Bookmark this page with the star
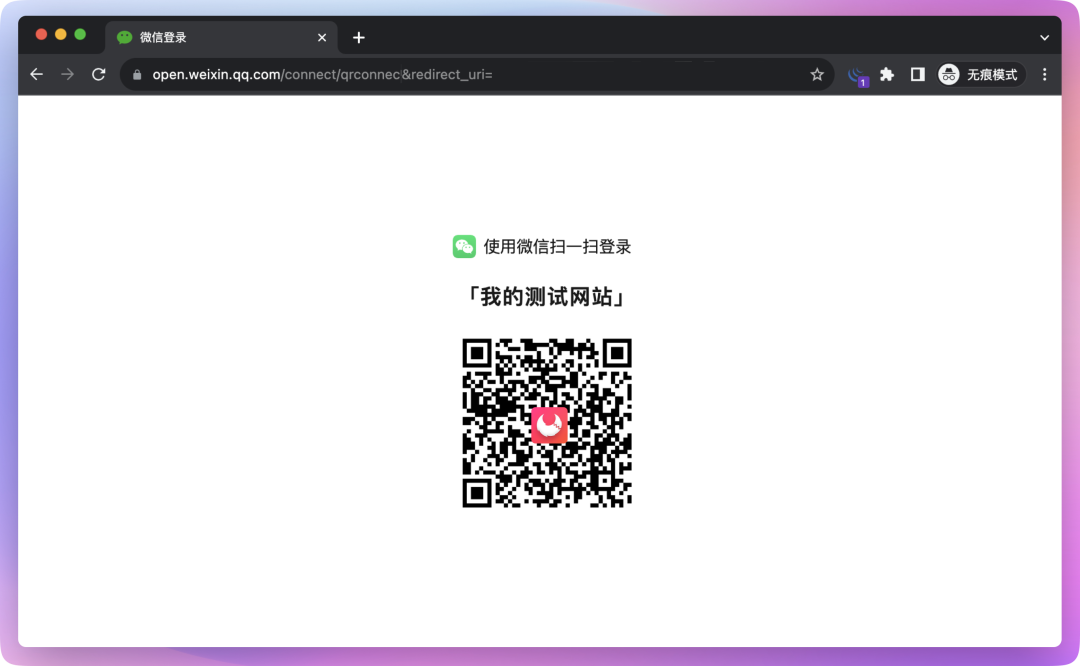1080x666 pixels. point(817,74)
